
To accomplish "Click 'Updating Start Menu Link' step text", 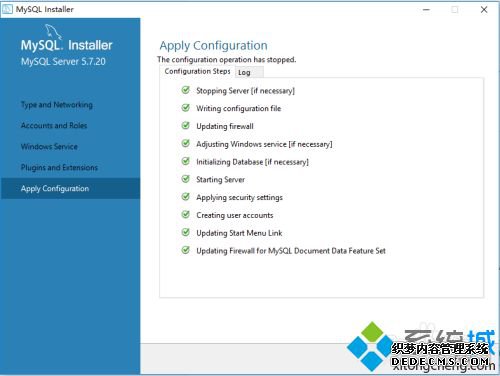I will point(239,233).
